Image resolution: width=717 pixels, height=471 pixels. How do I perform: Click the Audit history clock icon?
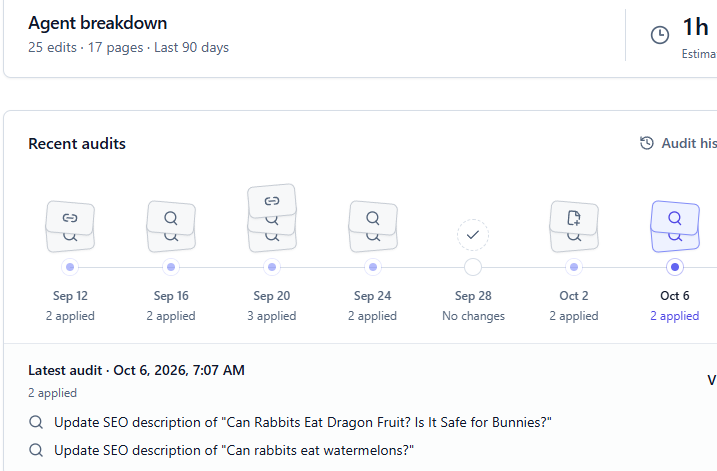click(x=647, y=143)
